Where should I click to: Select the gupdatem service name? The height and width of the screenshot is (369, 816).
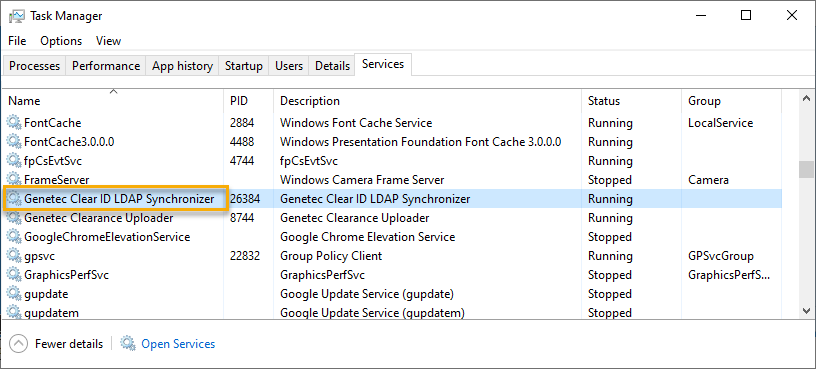tap(52, 313)
